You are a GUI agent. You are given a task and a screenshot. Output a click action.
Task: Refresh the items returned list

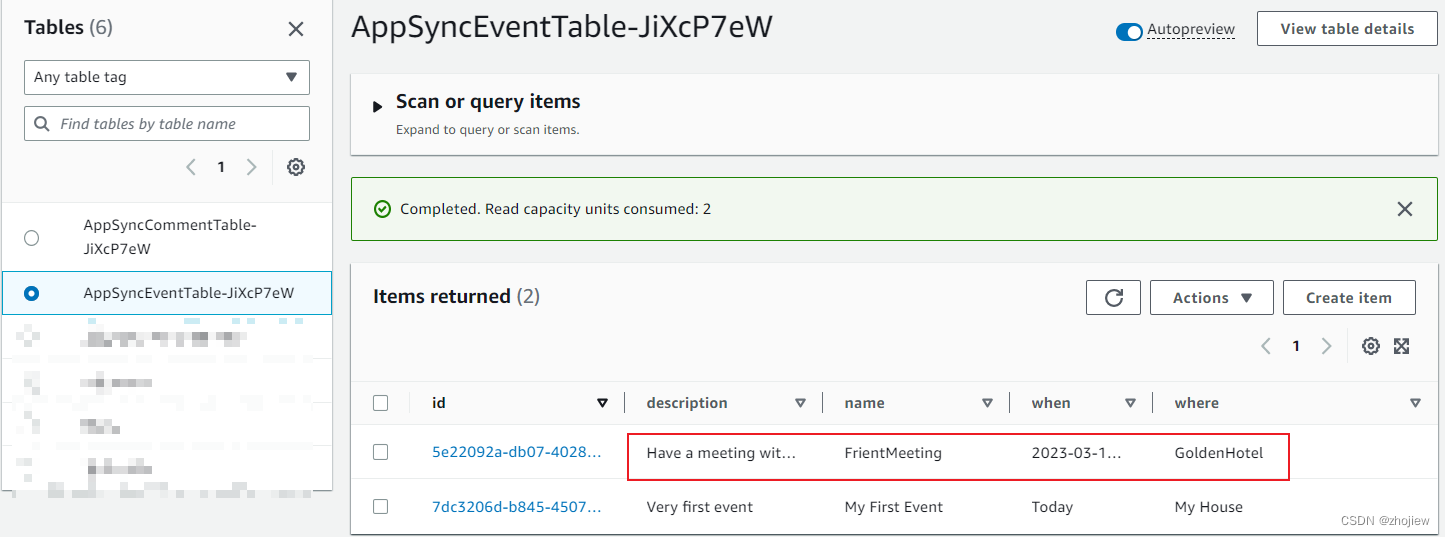(1114, 298)
